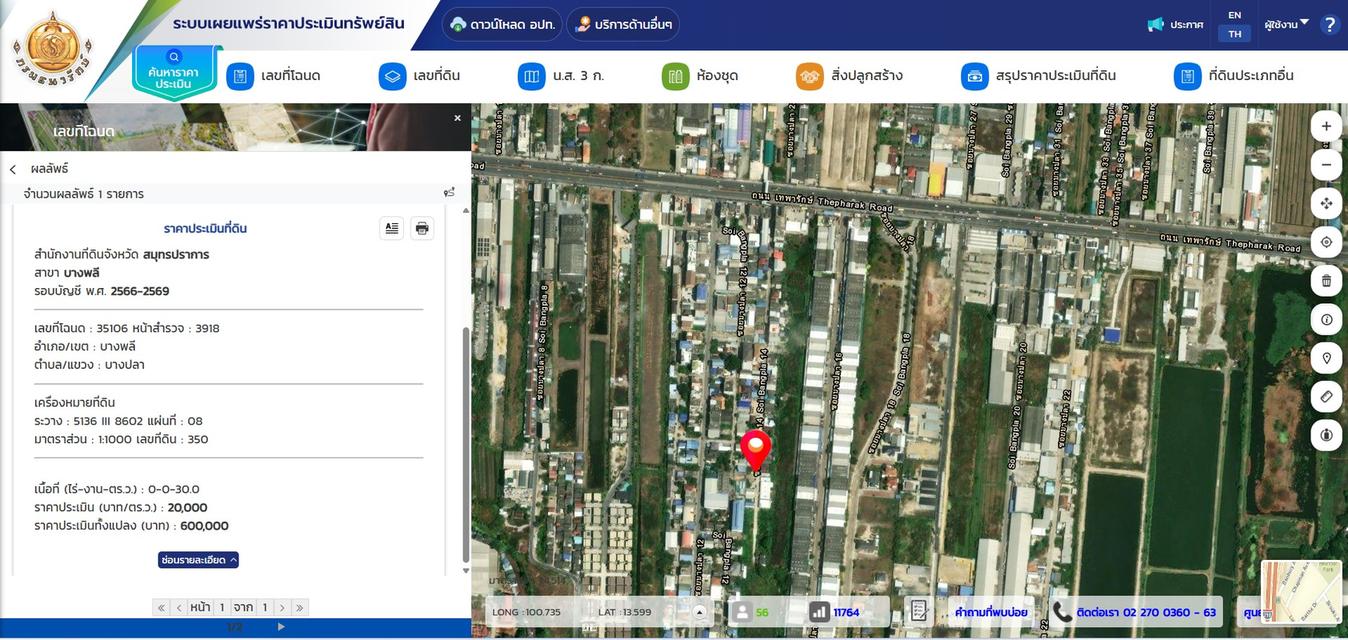
Task: Collapse details with ซ่อนรายละเอียด button
Action: 198,560
